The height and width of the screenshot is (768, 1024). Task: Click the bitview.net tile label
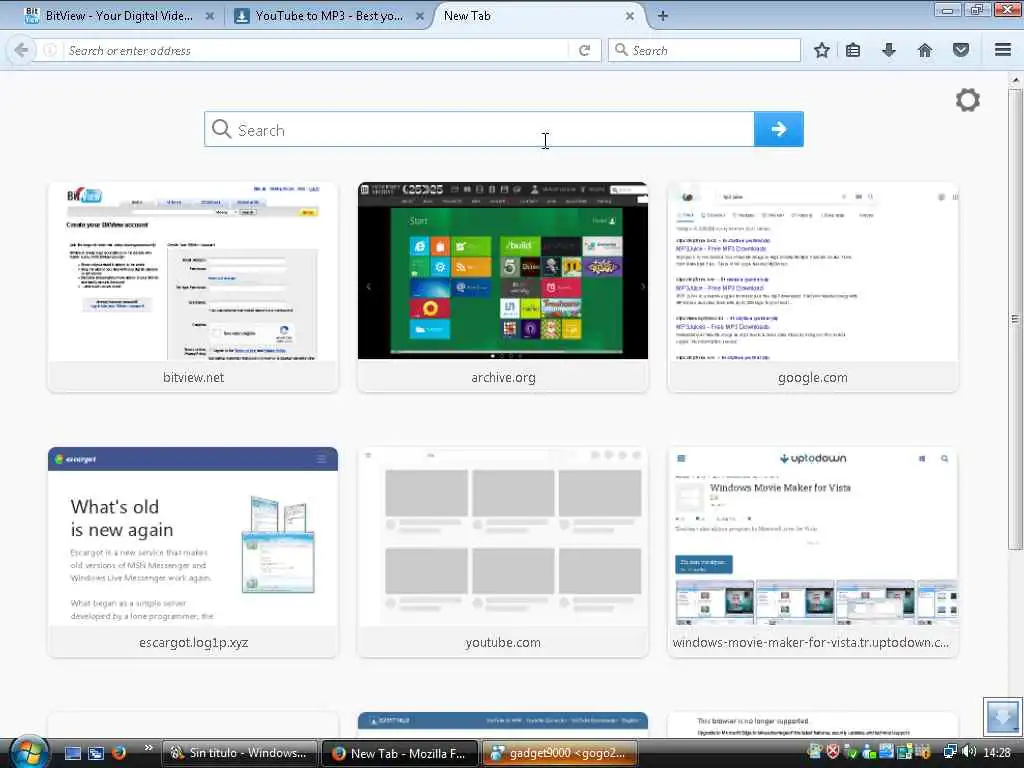[193, 377]
